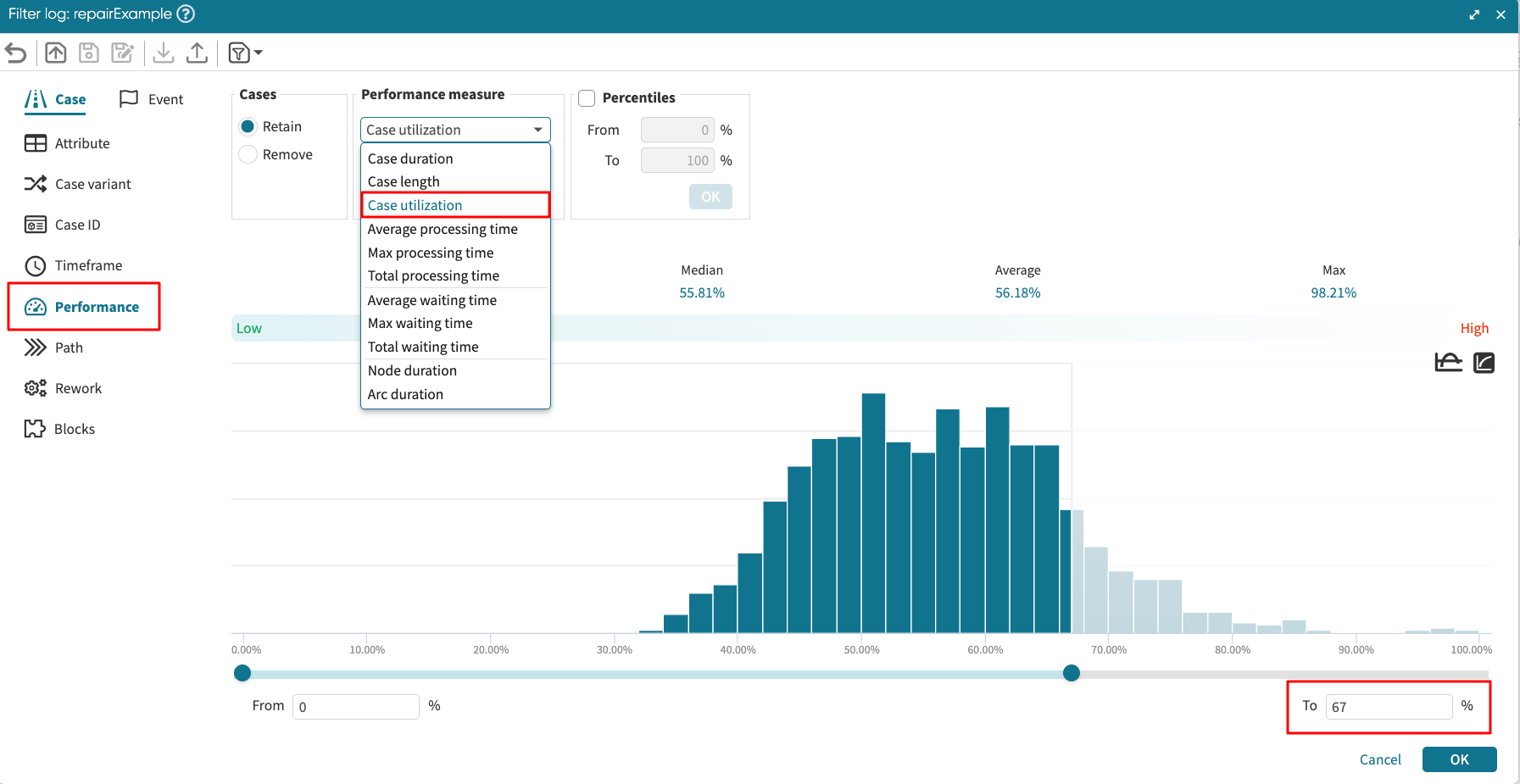Click the right slider handle near 67%

[1072, 673]
